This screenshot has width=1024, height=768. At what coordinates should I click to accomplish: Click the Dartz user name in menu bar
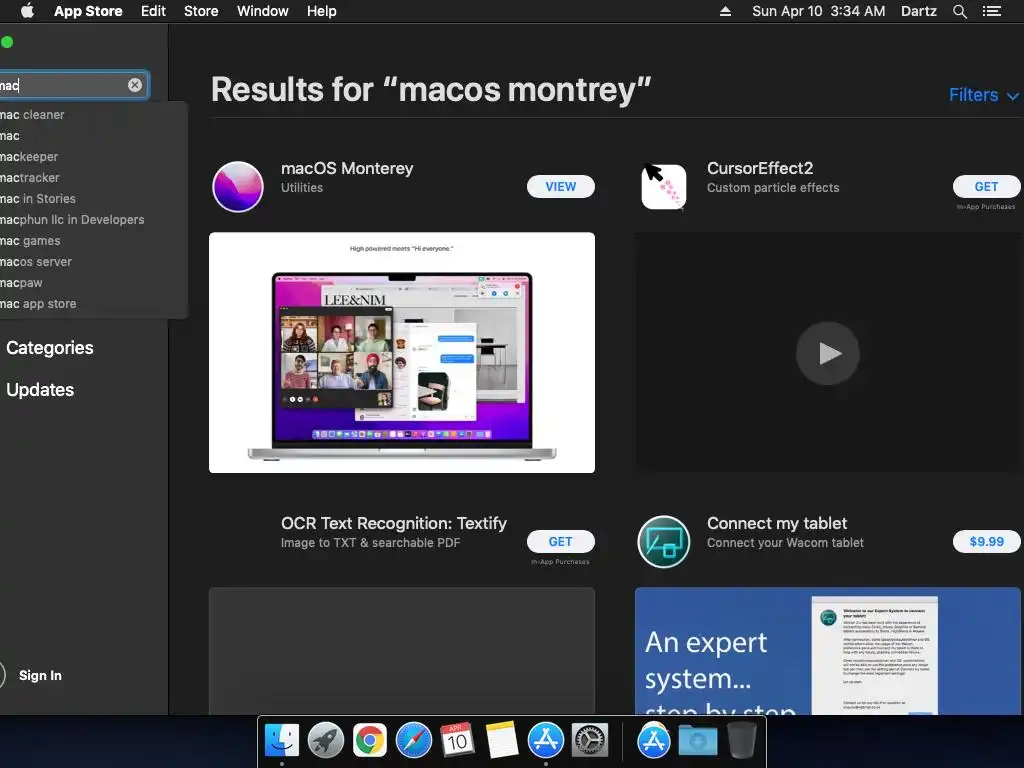(919, 11)
